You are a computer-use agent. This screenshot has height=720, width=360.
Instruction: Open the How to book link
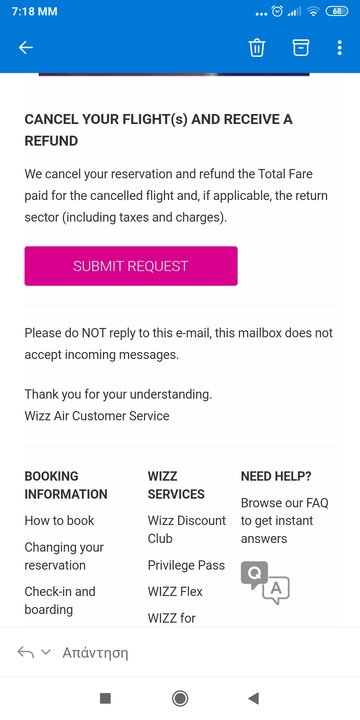(59, 520)
